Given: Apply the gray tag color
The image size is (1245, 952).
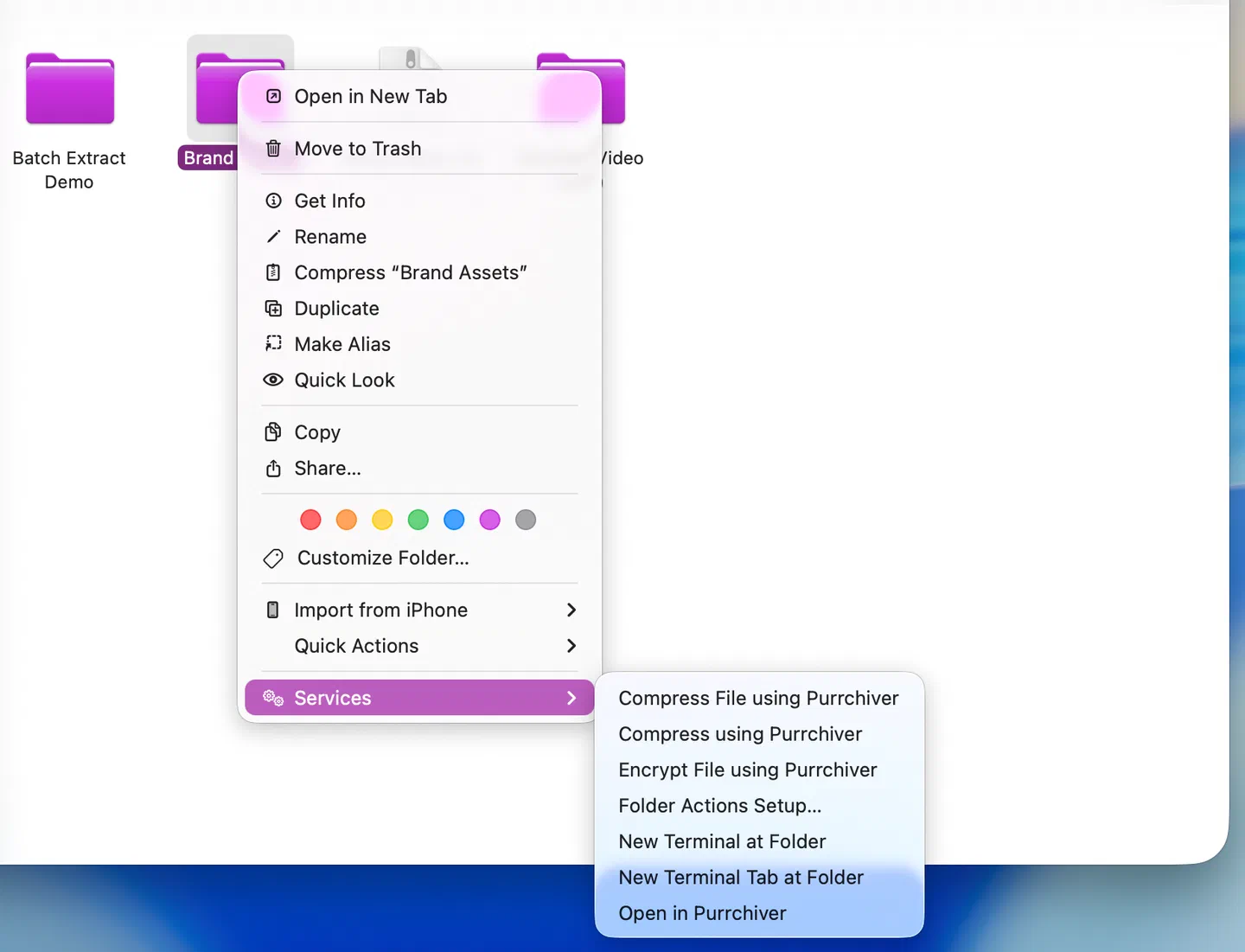Looking at the screenshot, I should click(x=526, y=520).
